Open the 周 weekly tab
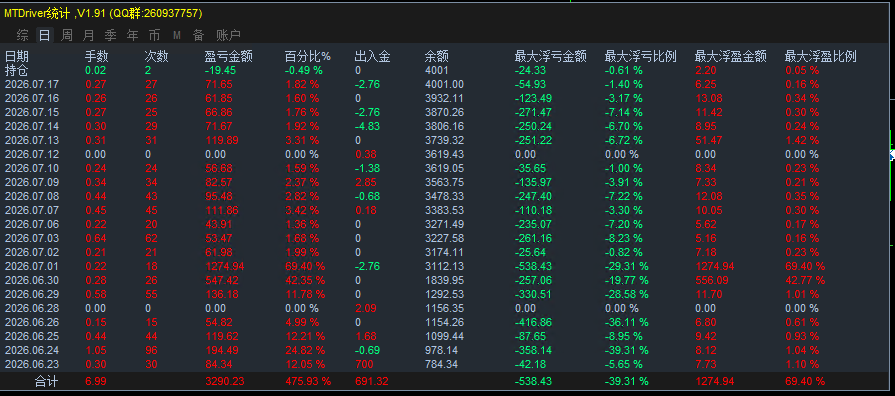 (x=67, y=35)
